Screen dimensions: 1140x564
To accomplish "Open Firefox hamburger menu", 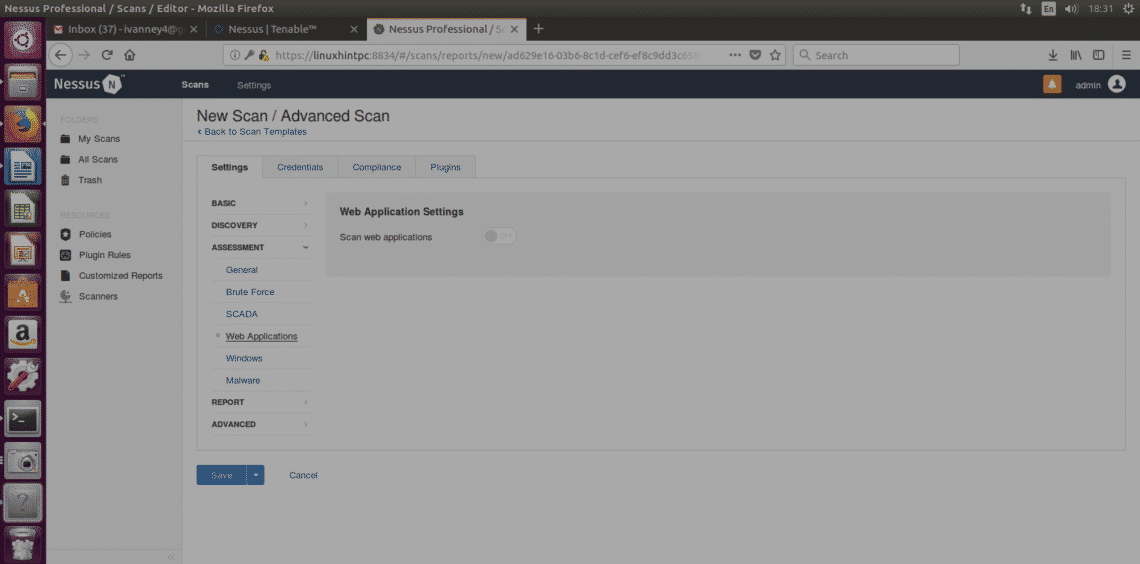I will (1126, 55).
